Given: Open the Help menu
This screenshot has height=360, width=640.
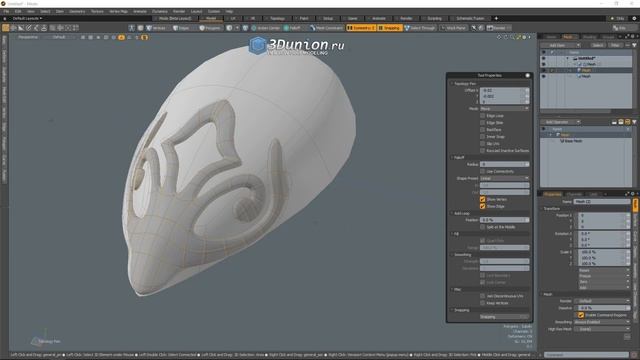Looking at the screenshot, I should tap(229, 11).
